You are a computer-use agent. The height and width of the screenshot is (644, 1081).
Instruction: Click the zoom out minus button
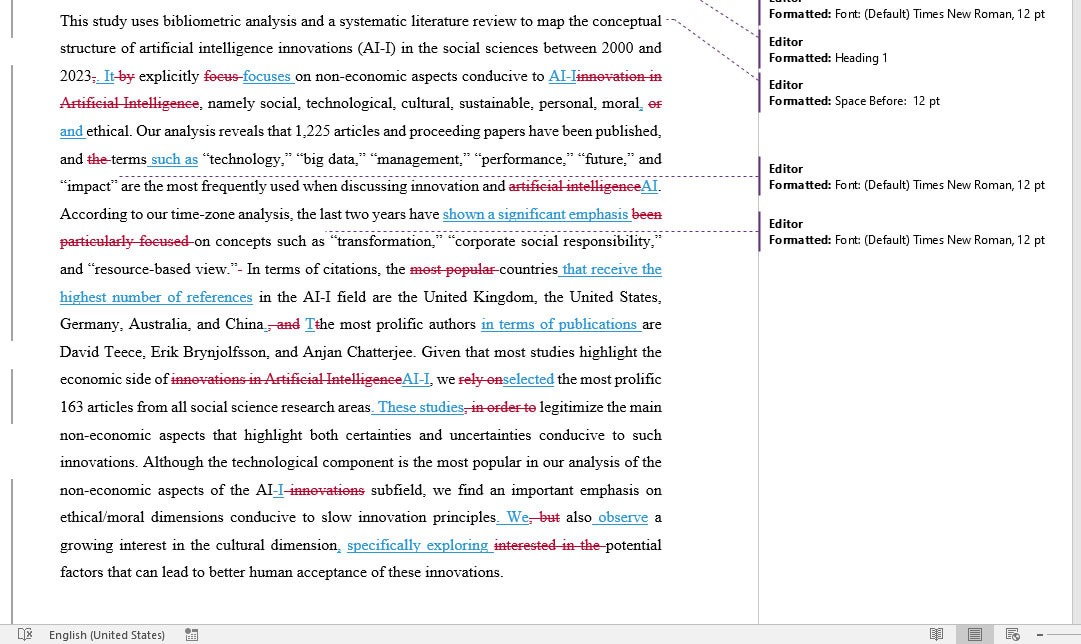tap(1040, 634)
